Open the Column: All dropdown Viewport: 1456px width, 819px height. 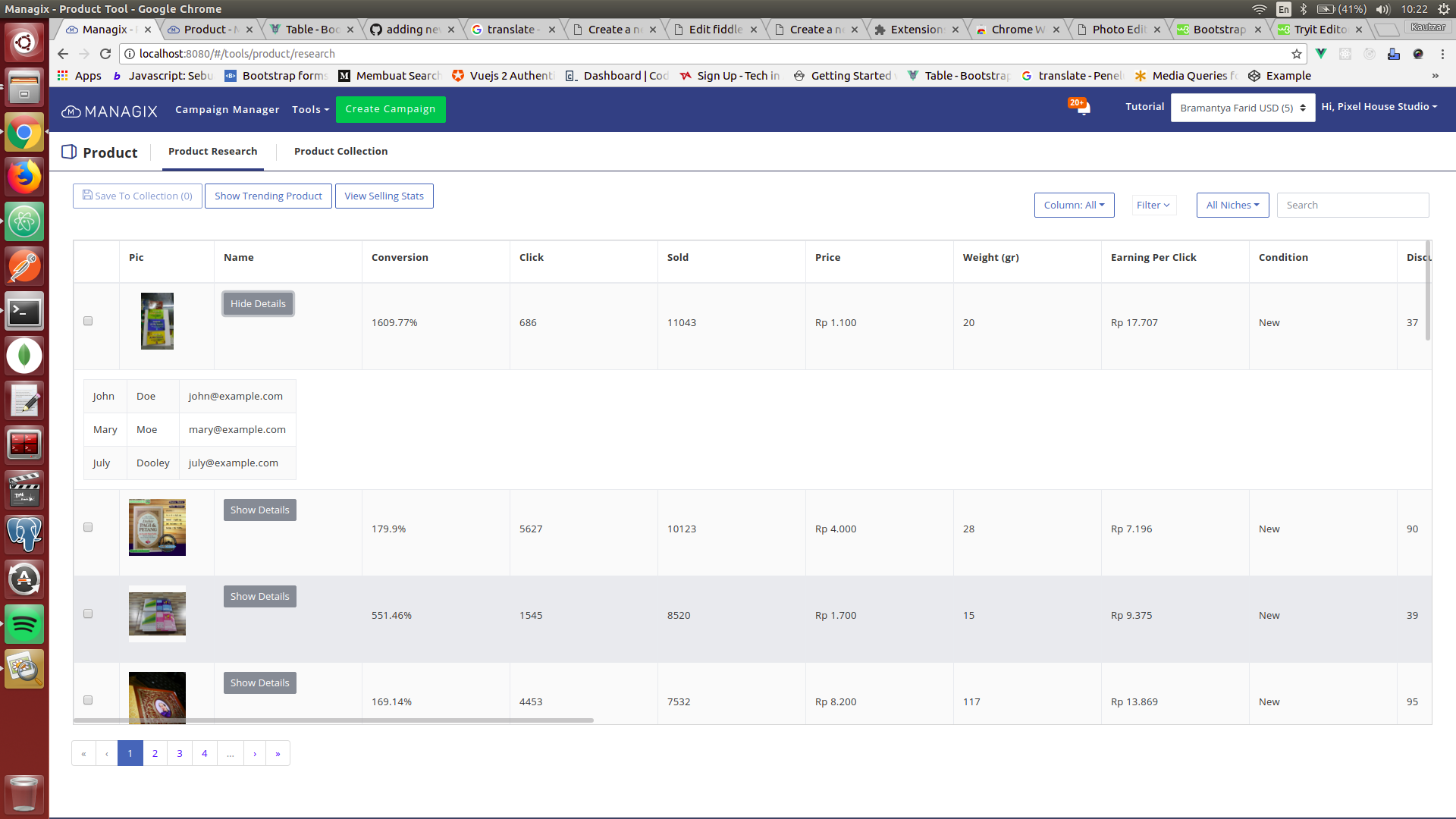click(1074, 205)
